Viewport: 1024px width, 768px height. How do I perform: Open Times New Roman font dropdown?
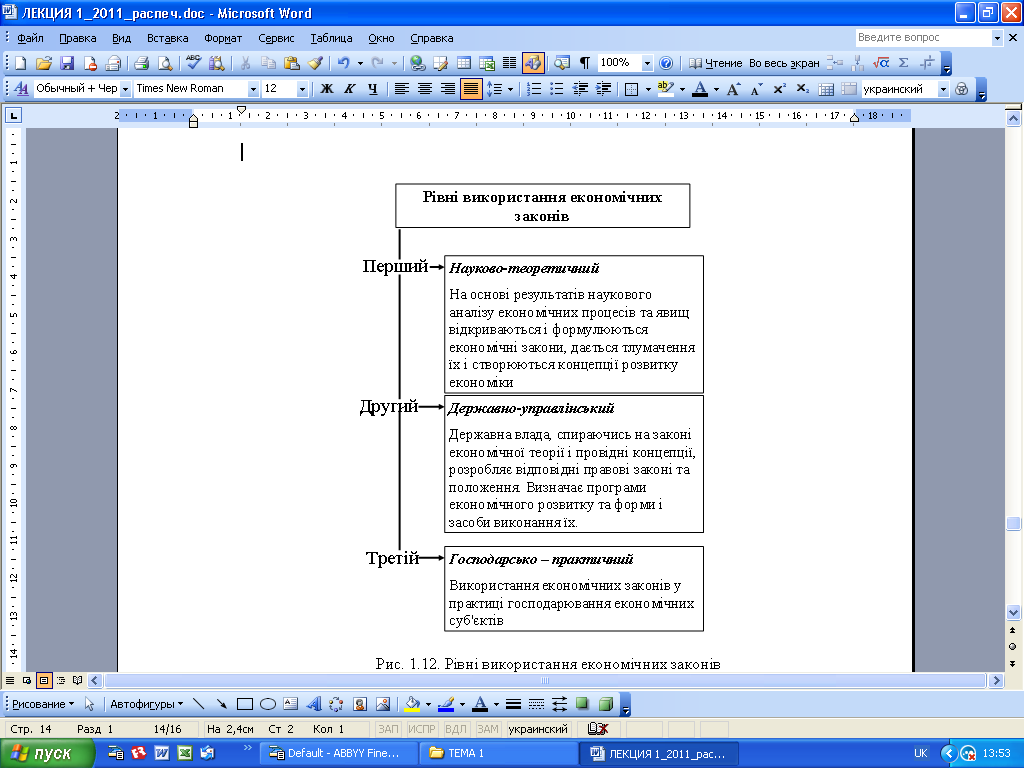(253, 89)
